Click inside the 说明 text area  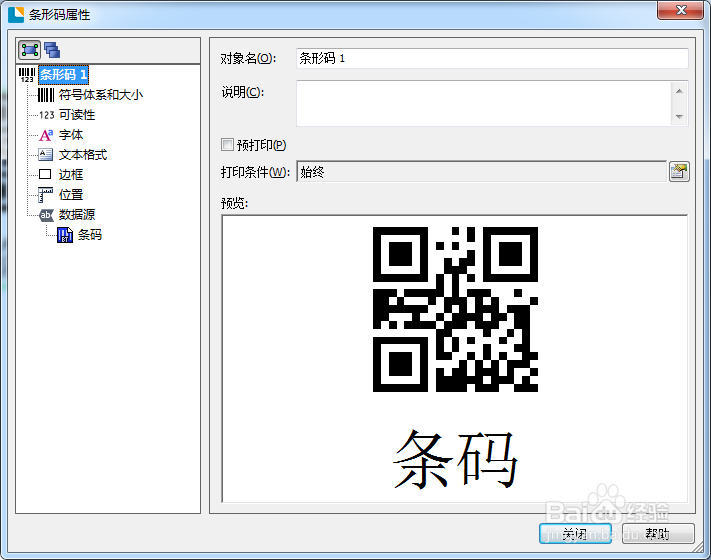pos(483,103)
